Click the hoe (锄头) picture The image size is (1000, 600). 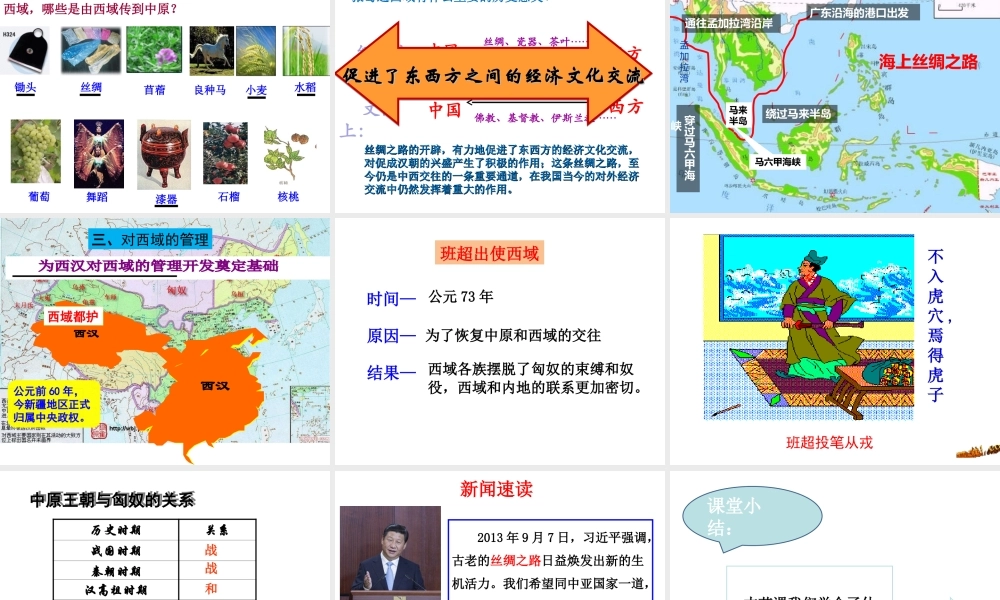25,51
